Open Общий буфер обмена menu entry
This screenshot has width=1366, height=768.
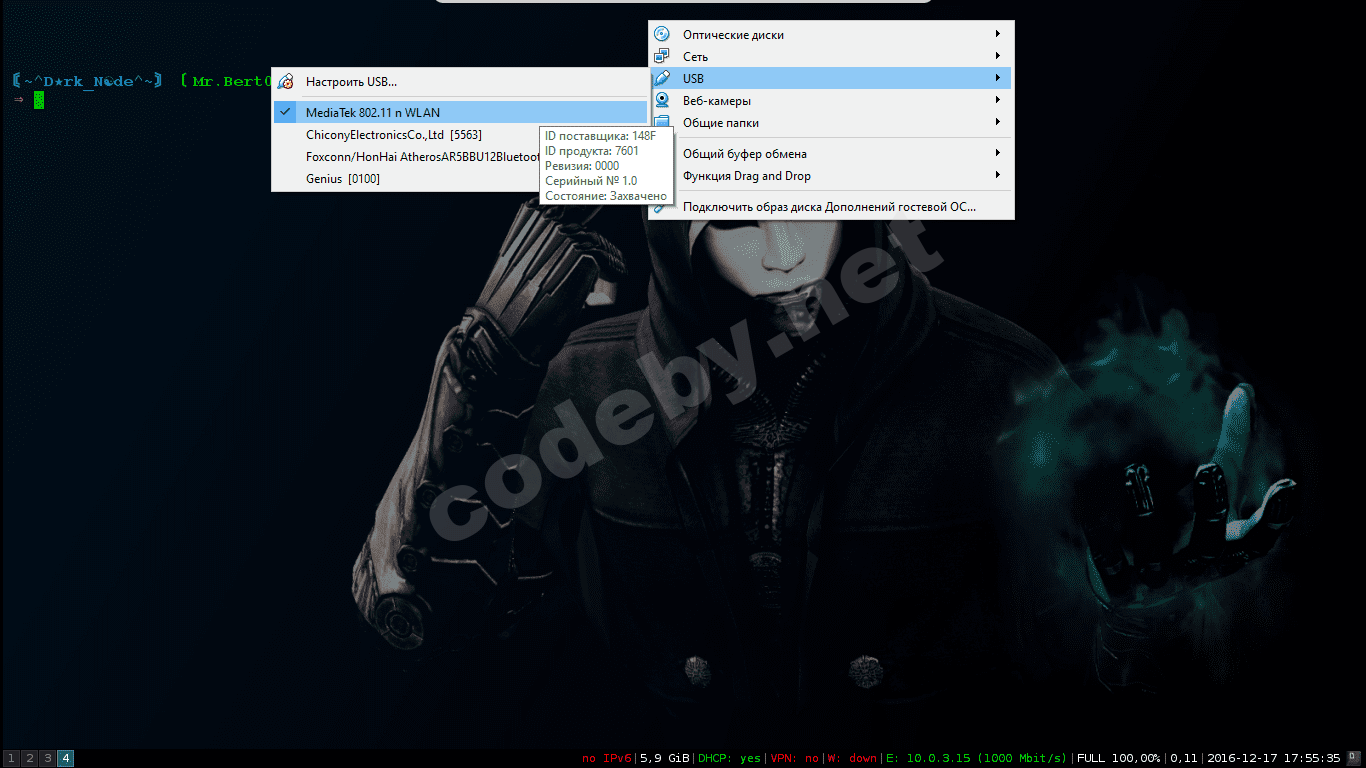click(x=831, y=154)
